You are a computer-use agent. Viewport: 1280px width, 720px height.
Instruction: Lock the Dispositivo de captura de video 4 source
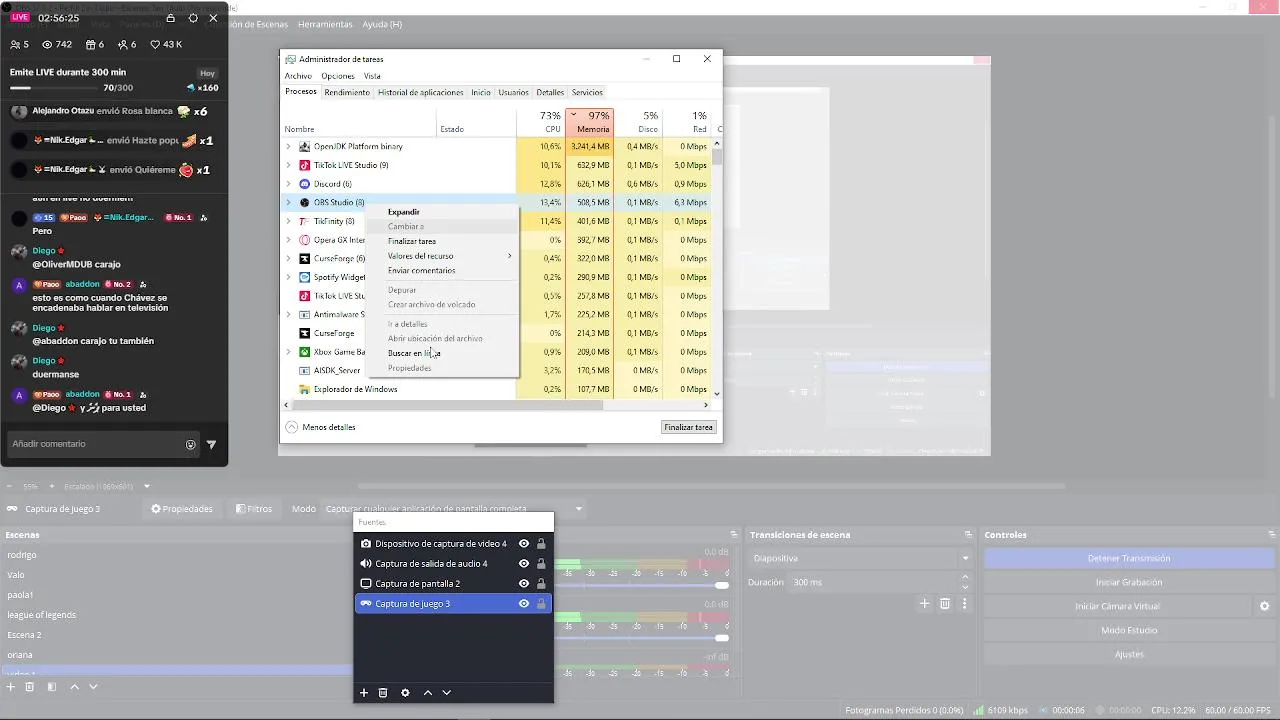541,544
